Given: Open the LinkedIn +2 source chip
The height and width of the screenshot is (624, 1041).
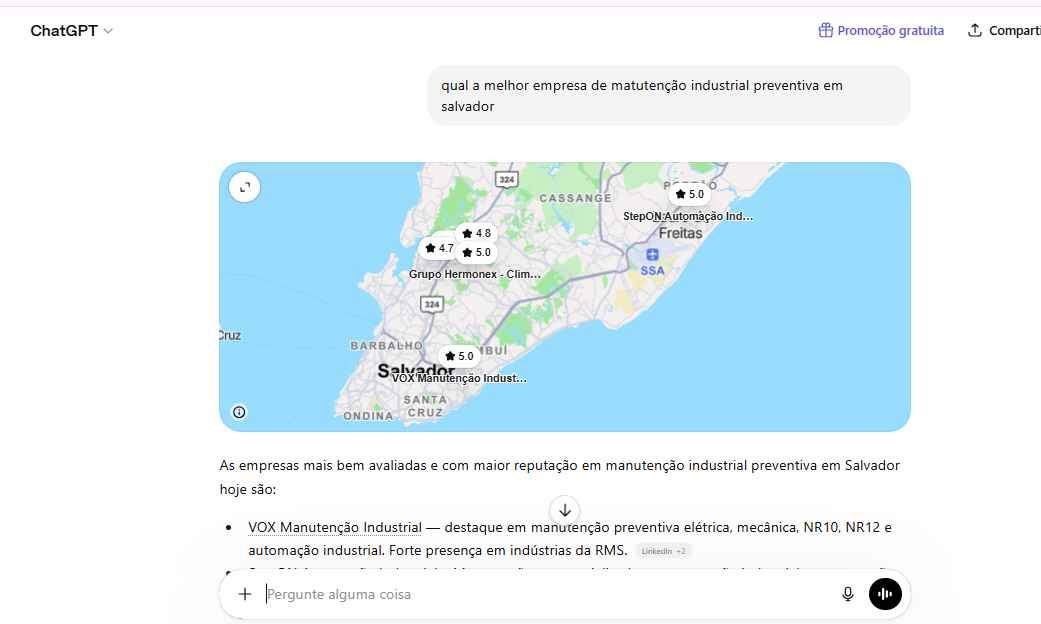Looking at the screenshot, I should pos(663,551).
